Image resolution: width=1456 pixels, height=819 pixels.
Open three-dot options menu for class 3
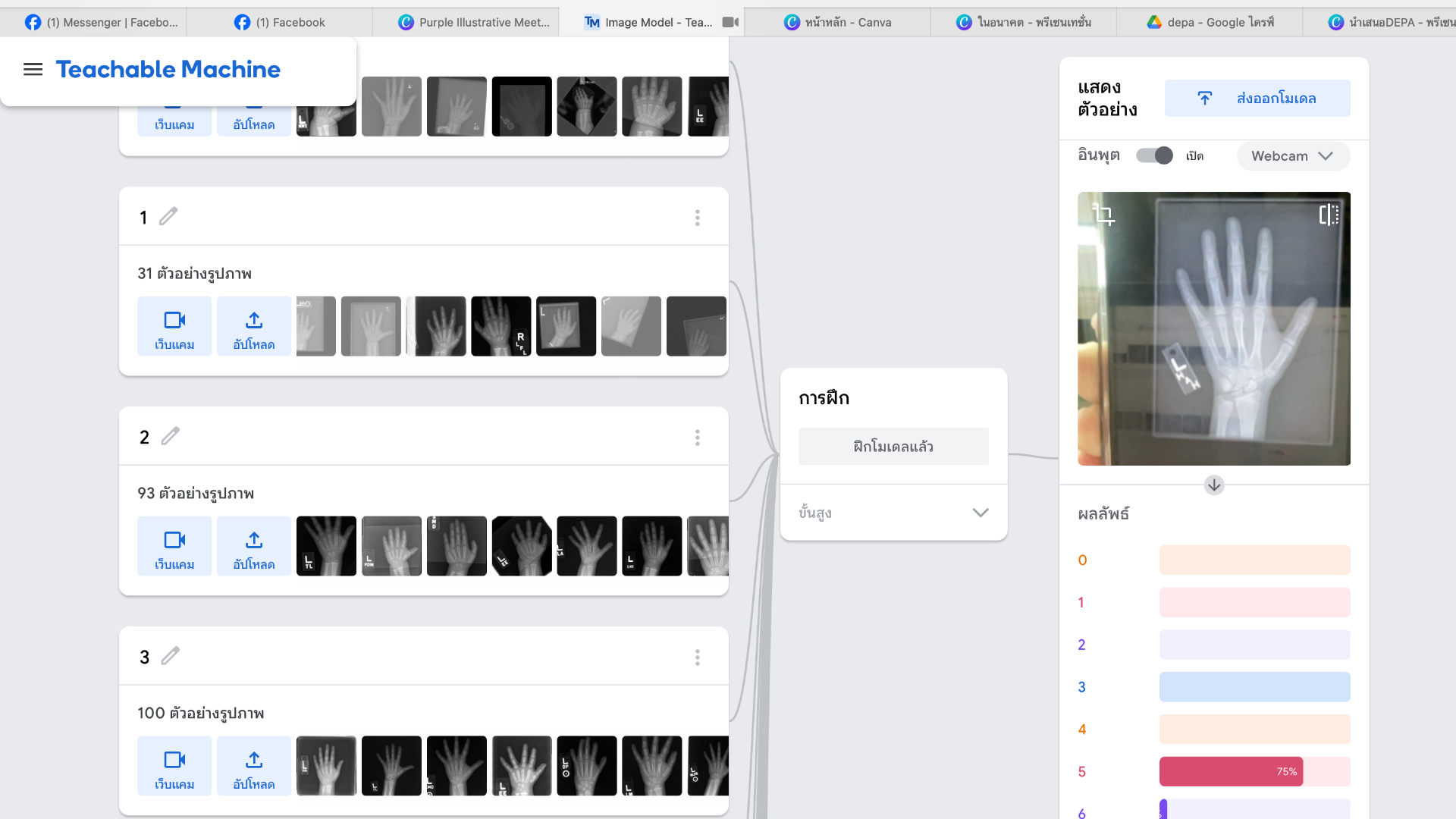(697, 657)
